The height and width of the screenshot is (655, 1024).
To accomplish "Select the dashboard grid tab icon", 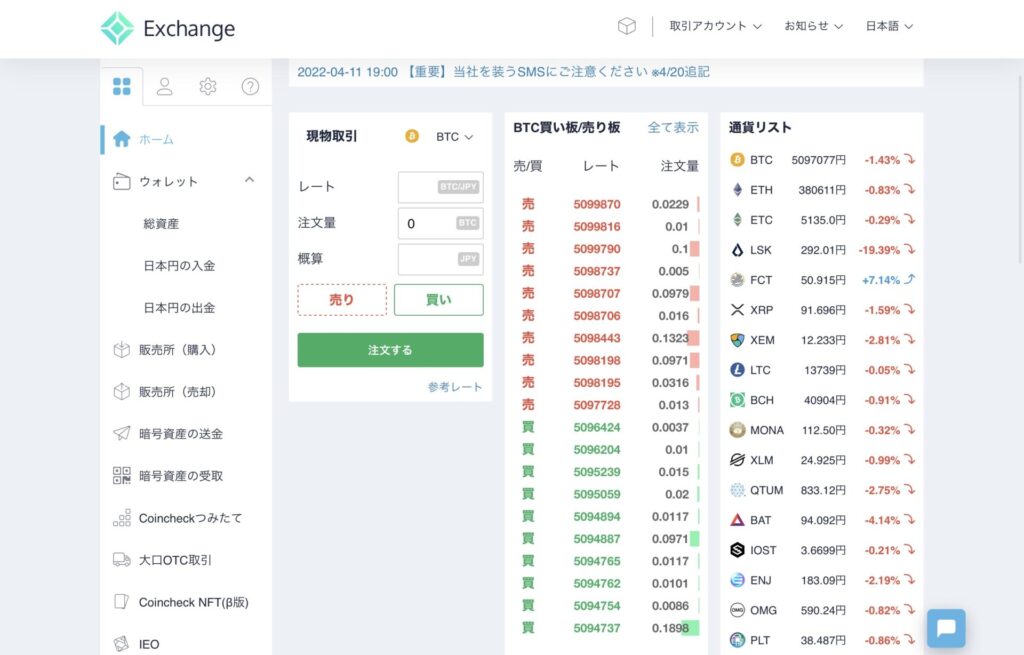I will point(121,86).
